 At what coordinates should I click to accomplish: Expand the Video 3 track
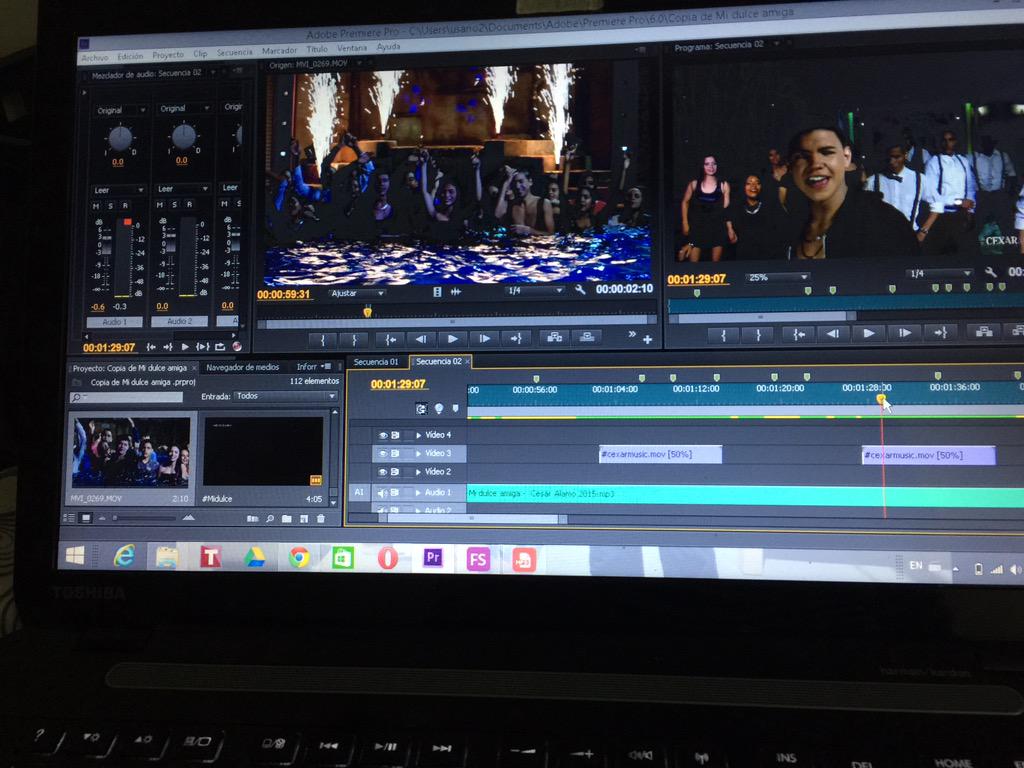click(419, 453)
